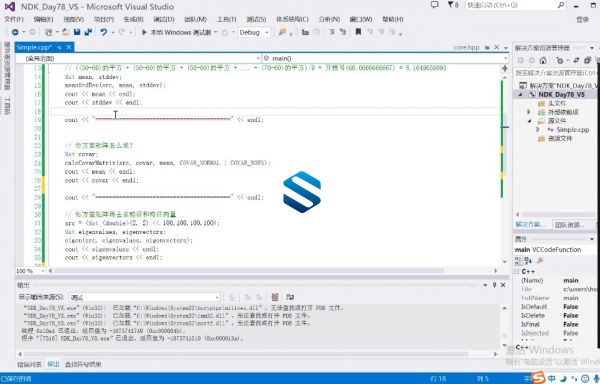Click the green Start debugging play icon

click(x=144, y=33)
